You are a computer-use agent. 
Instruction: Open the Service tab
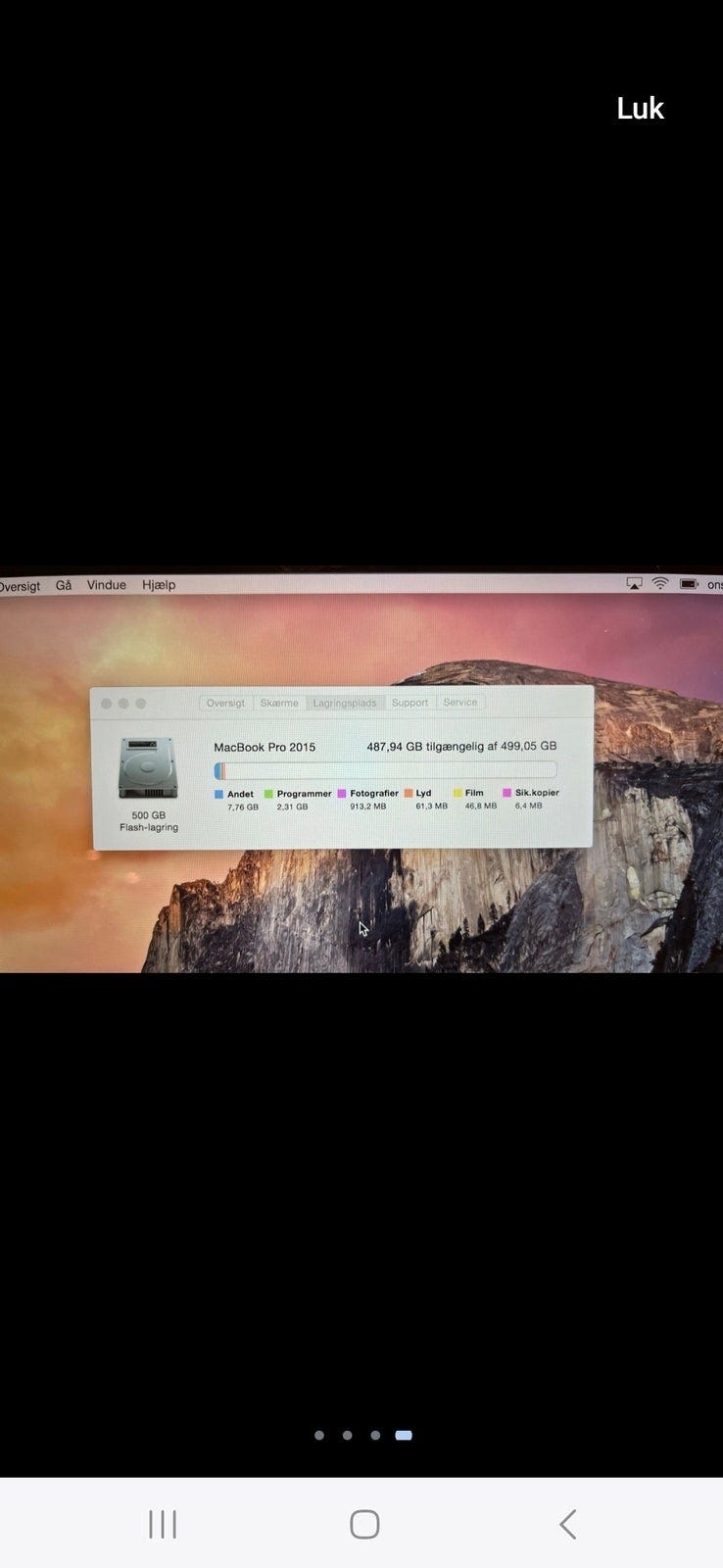459,703
